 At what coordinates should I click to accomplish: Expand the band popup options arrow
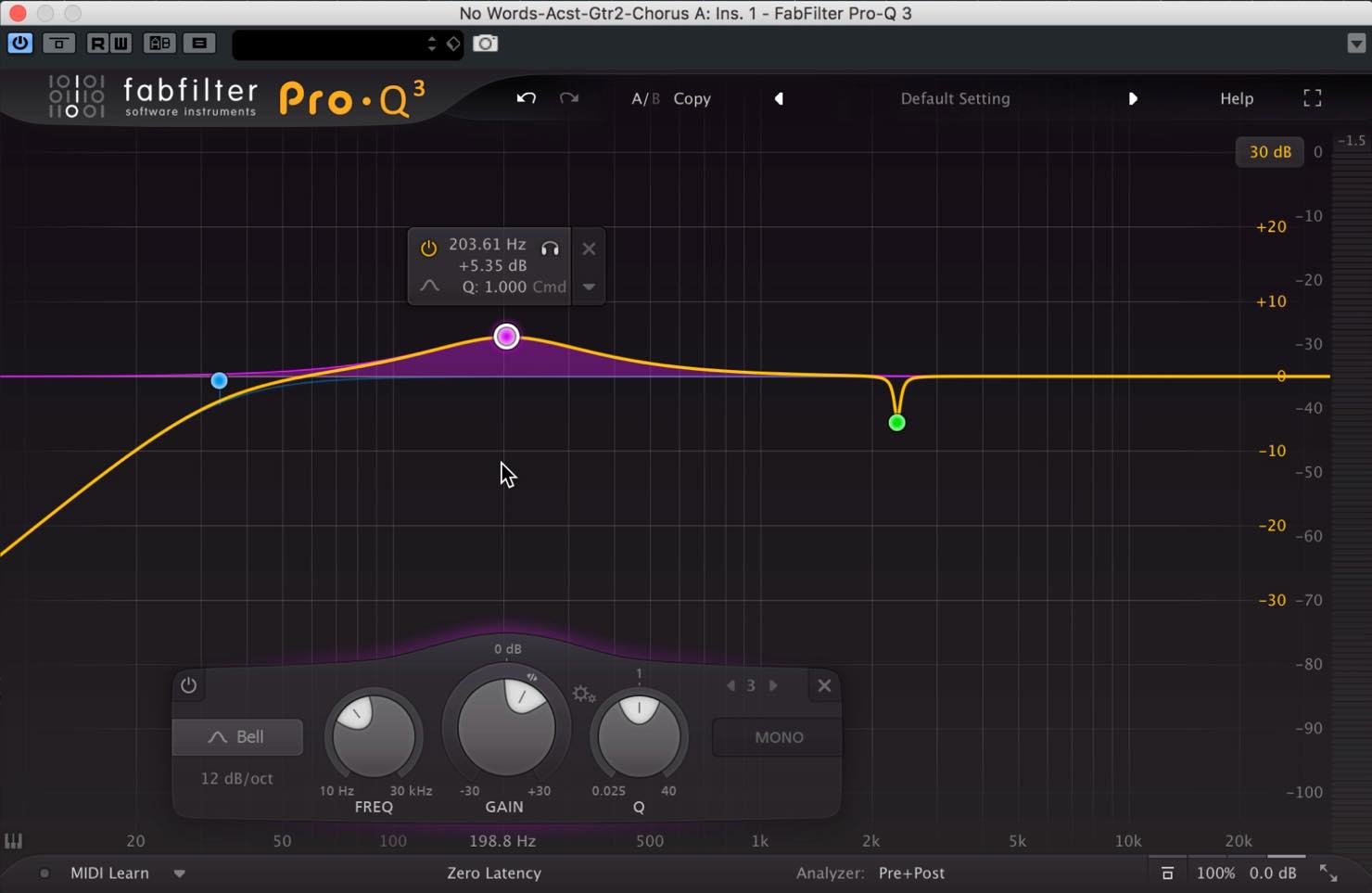589,287
